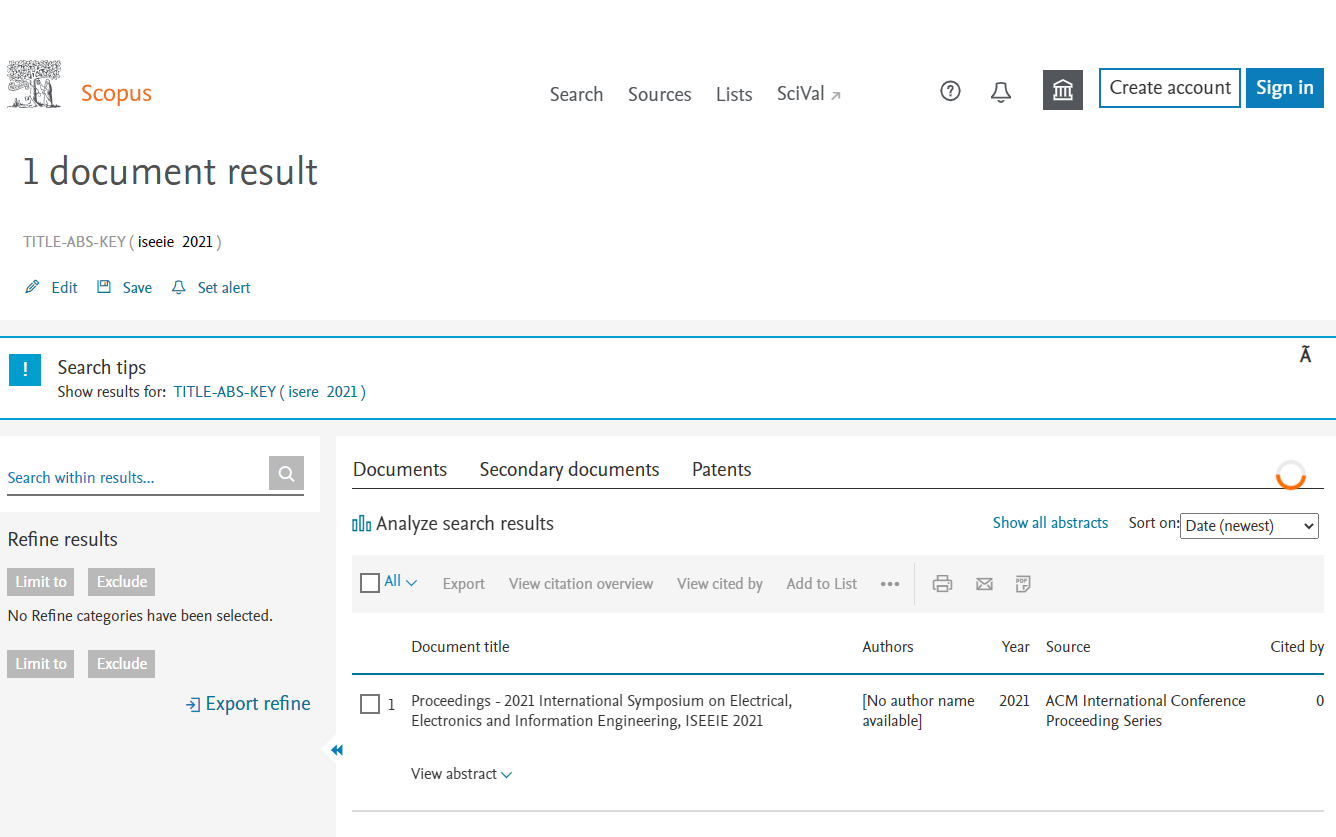1336x837 pixels.
Task: Click the Sign in button
Action: pyautogui.click(x=1284, y=88)
